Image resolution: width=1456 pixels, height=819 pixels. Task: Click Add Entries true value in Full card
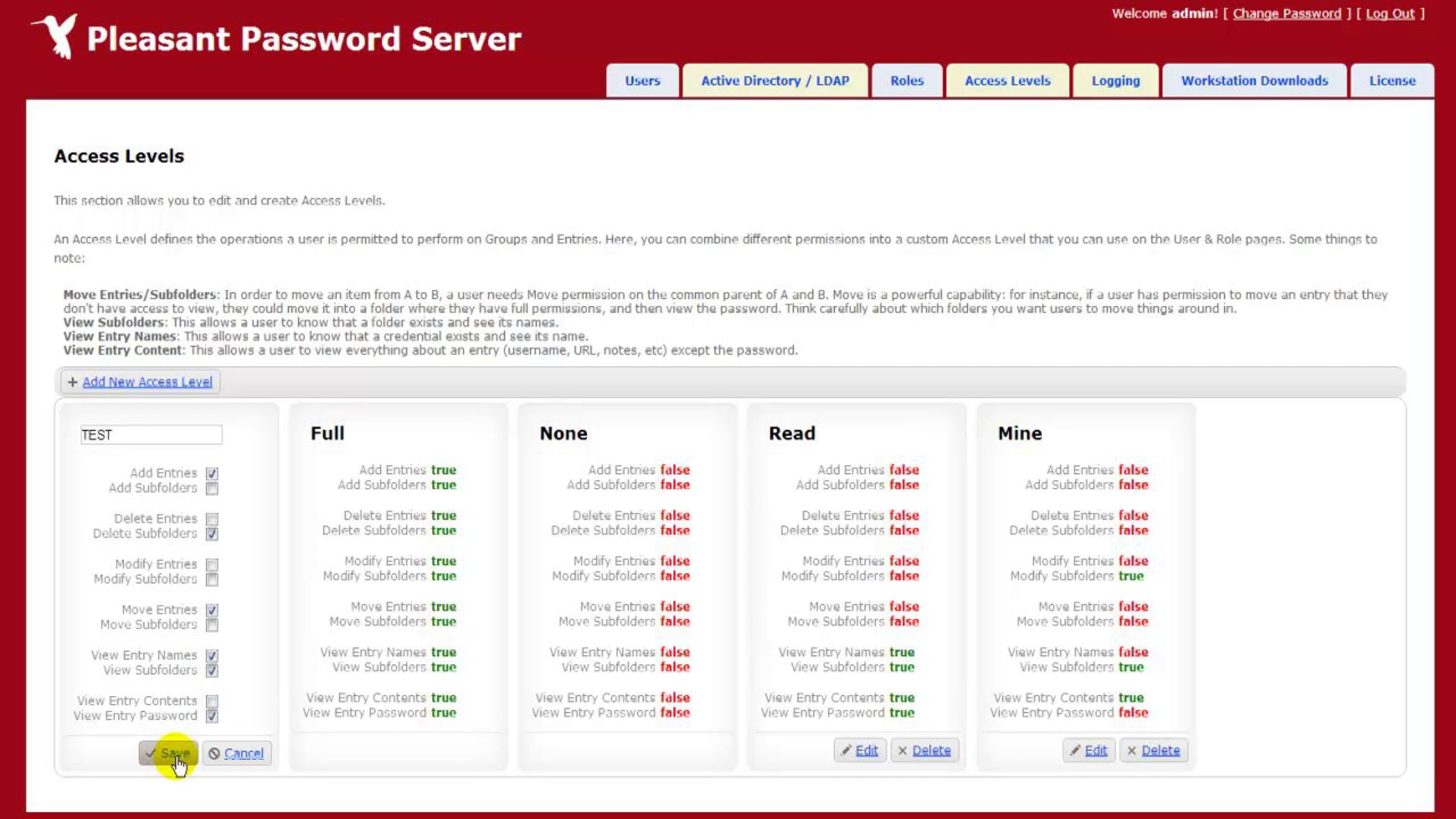pyautogui.click(x=443, y=470)
